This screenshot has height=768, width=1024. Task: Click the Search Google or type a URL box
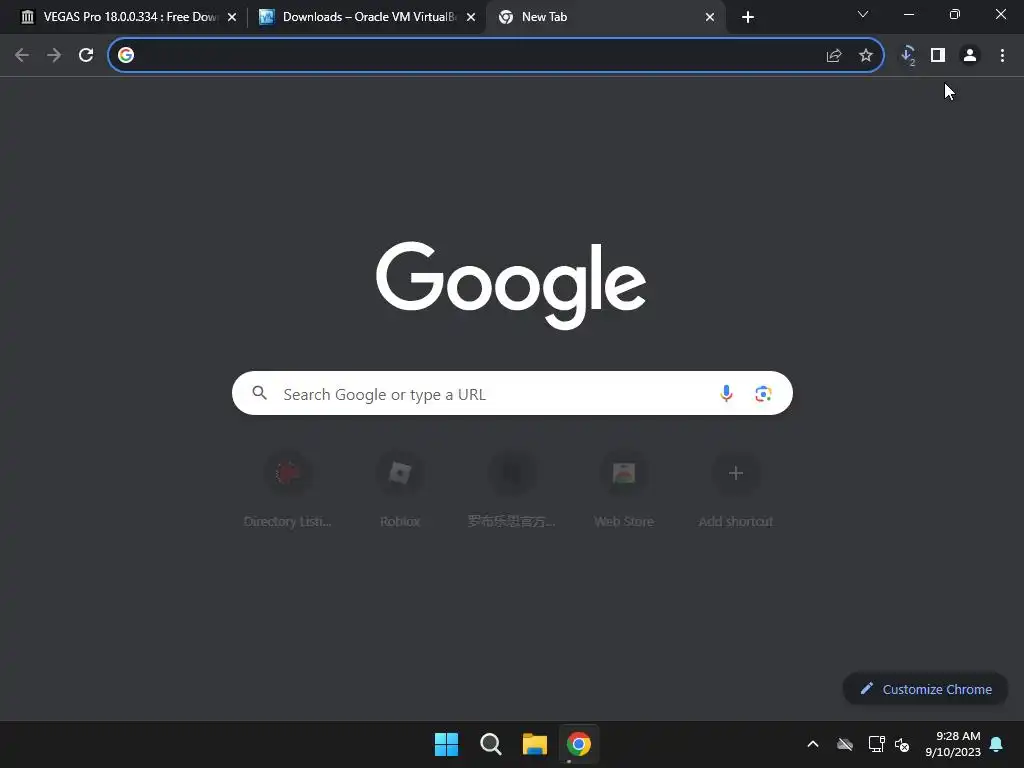tap(512, 394)
